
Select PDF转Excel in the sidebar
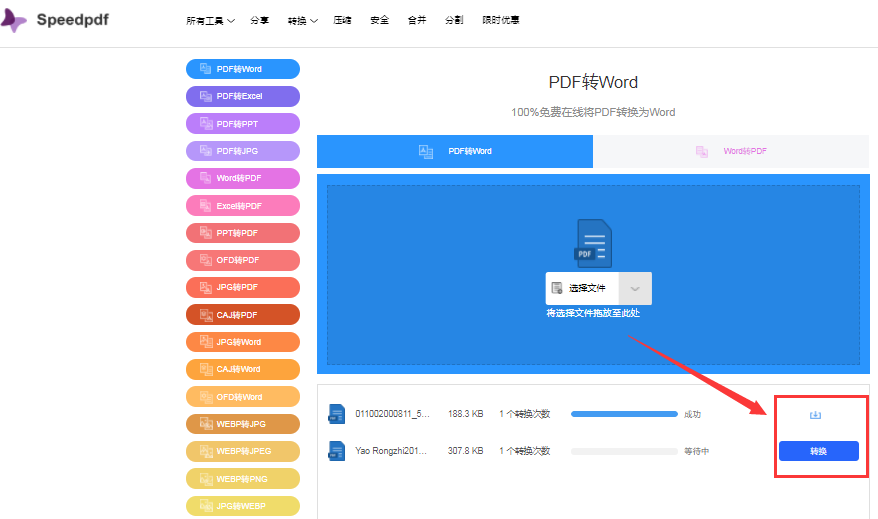[x=243, y=96]
